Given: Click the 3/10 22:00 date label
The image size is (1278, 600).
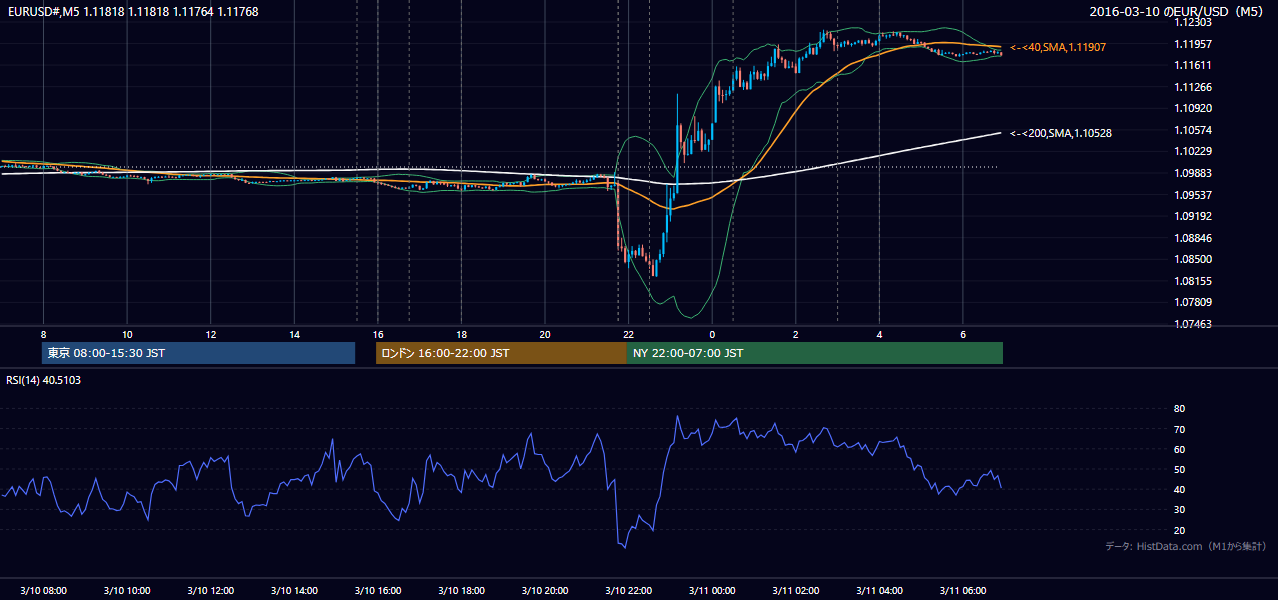Looking at the screenshot, I should (628, 590).
